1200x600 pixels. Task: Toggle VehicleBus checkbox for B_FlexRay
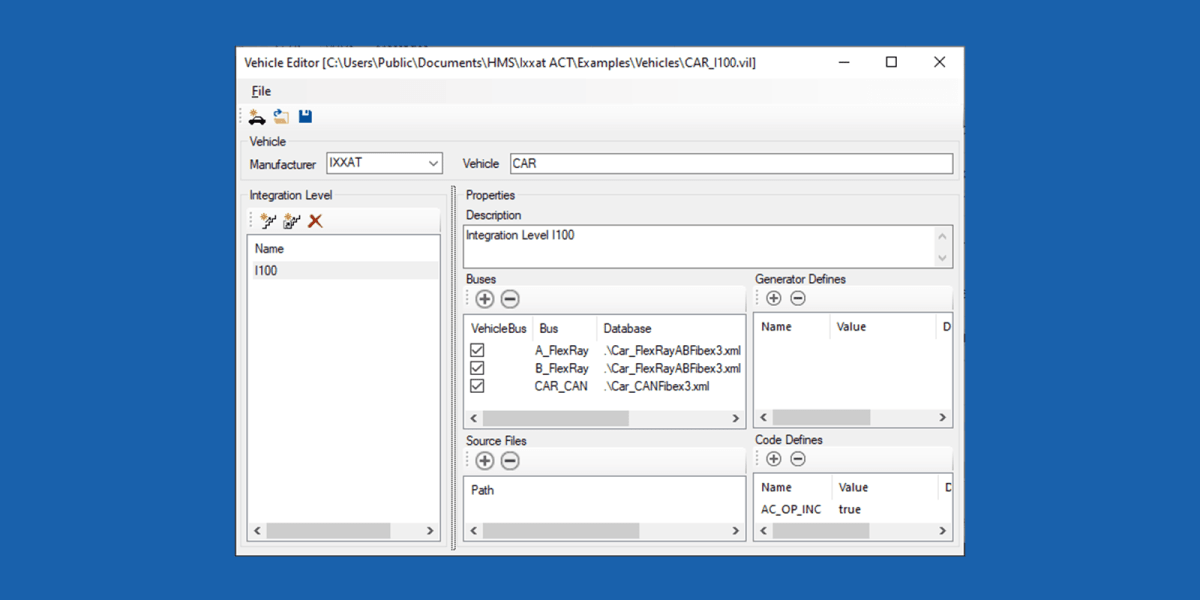(477, 368)
